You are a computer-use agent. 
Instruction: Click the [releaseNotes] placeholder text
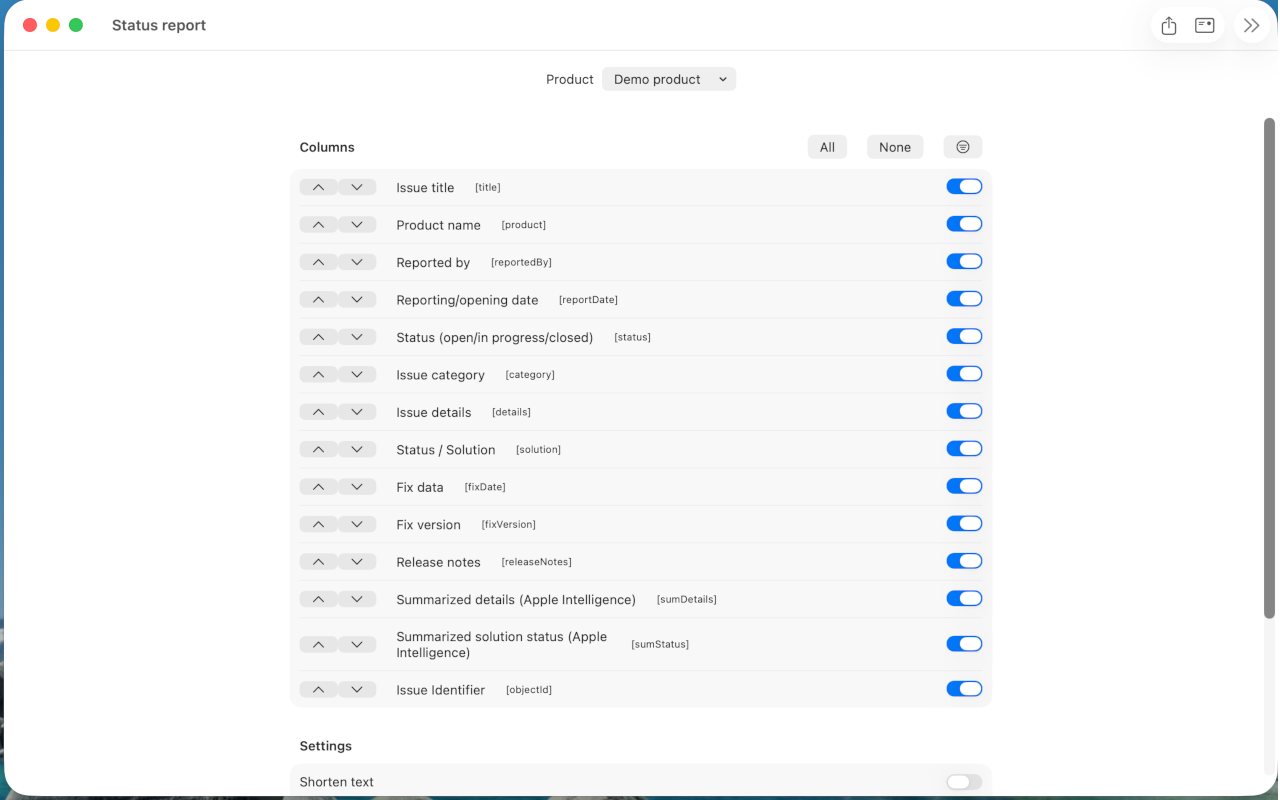tap(536, 562)
